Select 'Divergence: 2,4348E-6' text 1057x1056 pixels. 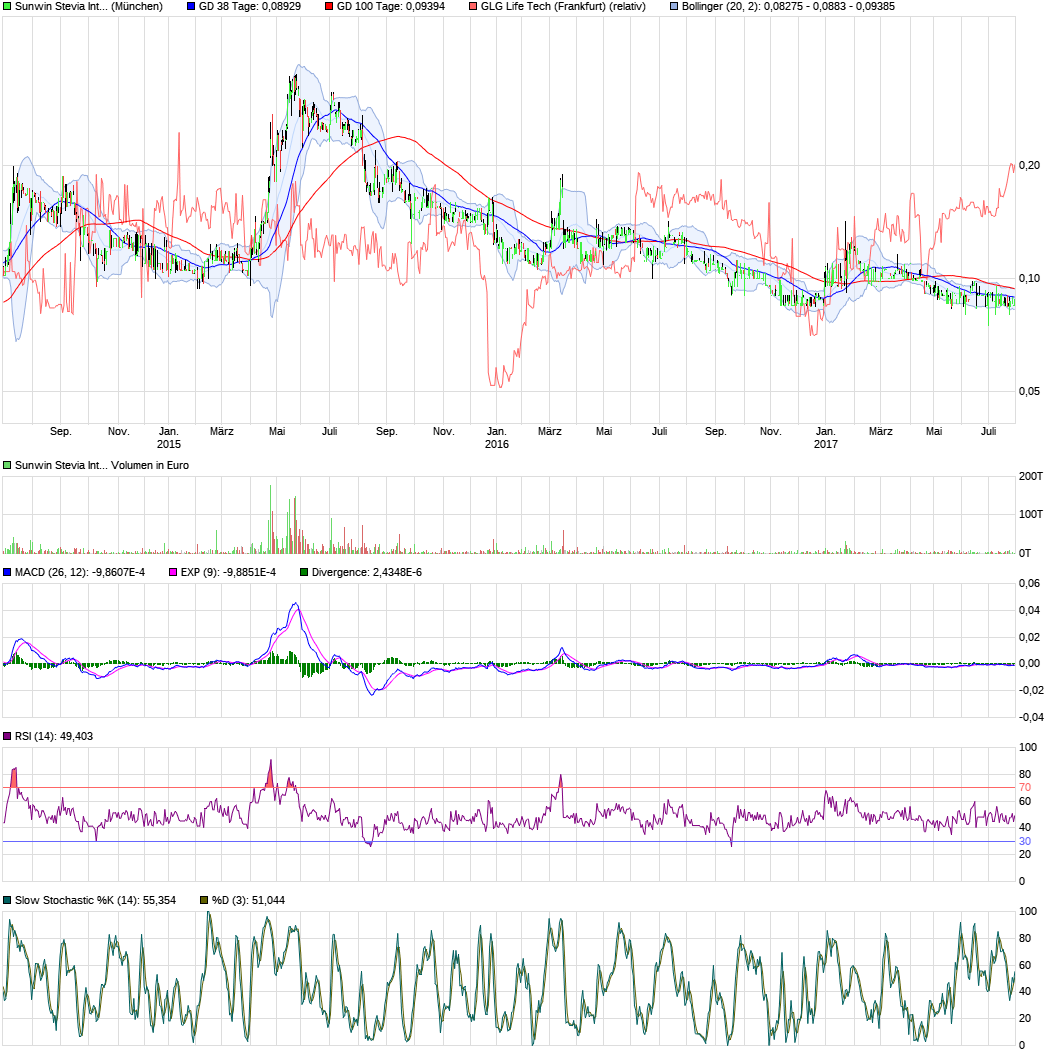tap(367, 573)
